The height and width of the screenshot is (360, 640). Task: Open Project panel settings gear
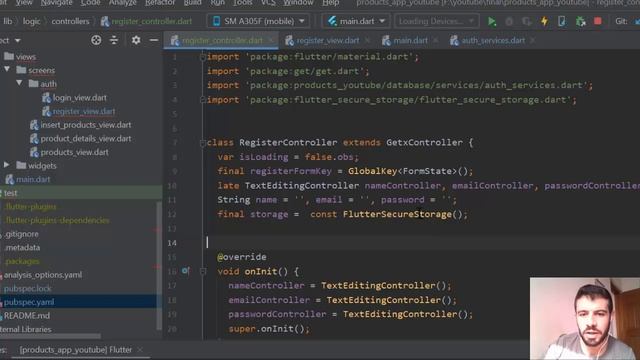136,40
